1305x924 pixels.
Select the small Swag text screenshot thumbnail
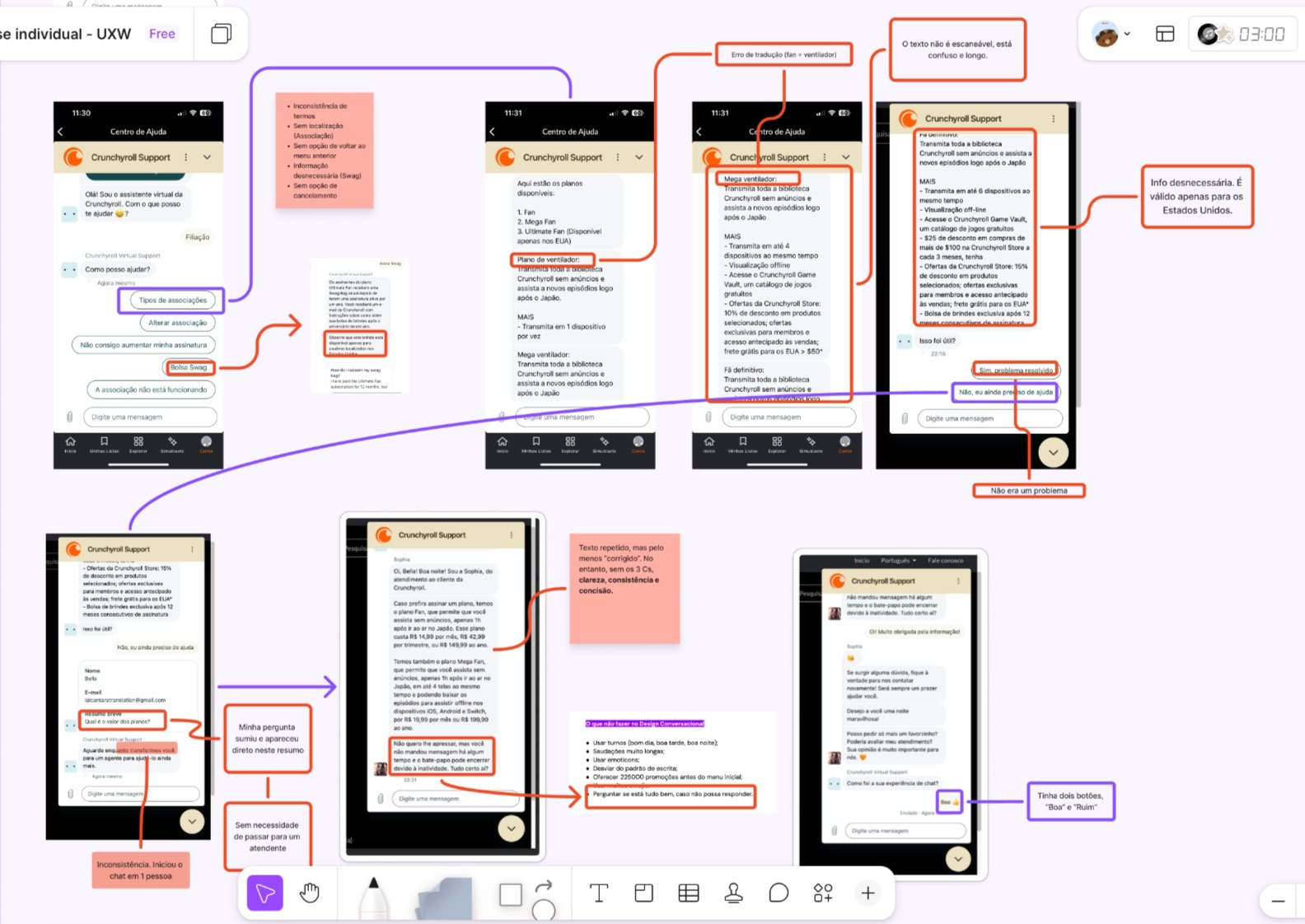pyautogui.click(x=360, y=326)
